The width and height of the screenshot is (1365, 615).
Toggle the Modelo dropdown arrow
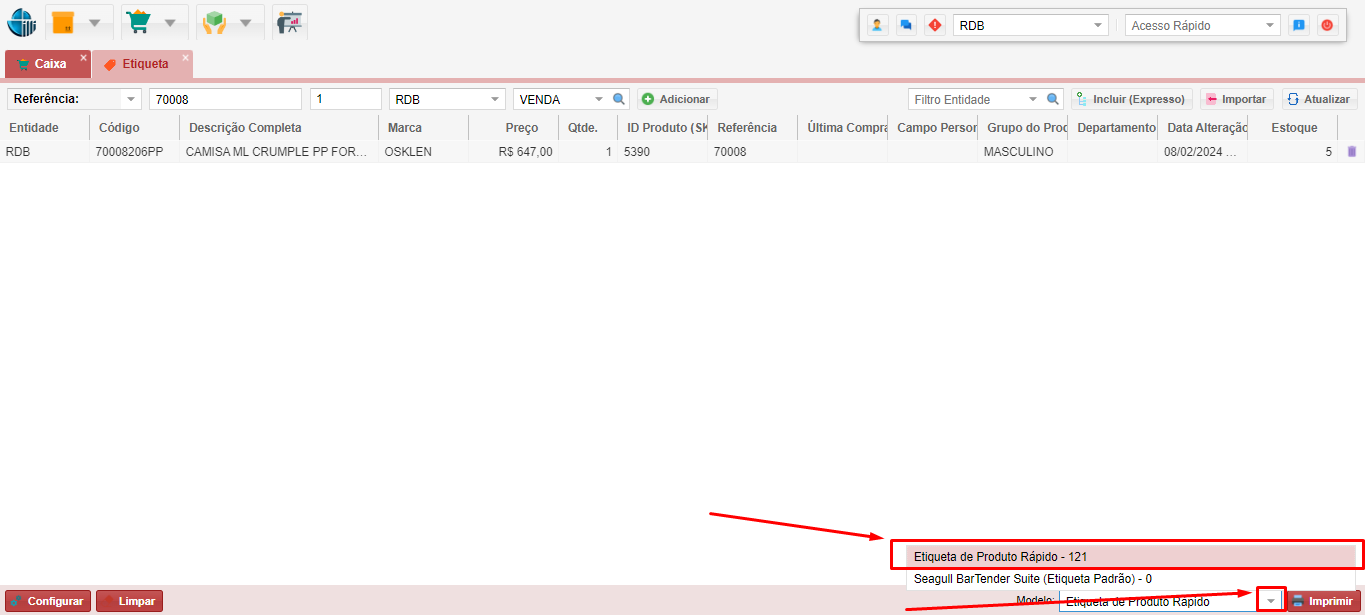(x=1270, y=601)
